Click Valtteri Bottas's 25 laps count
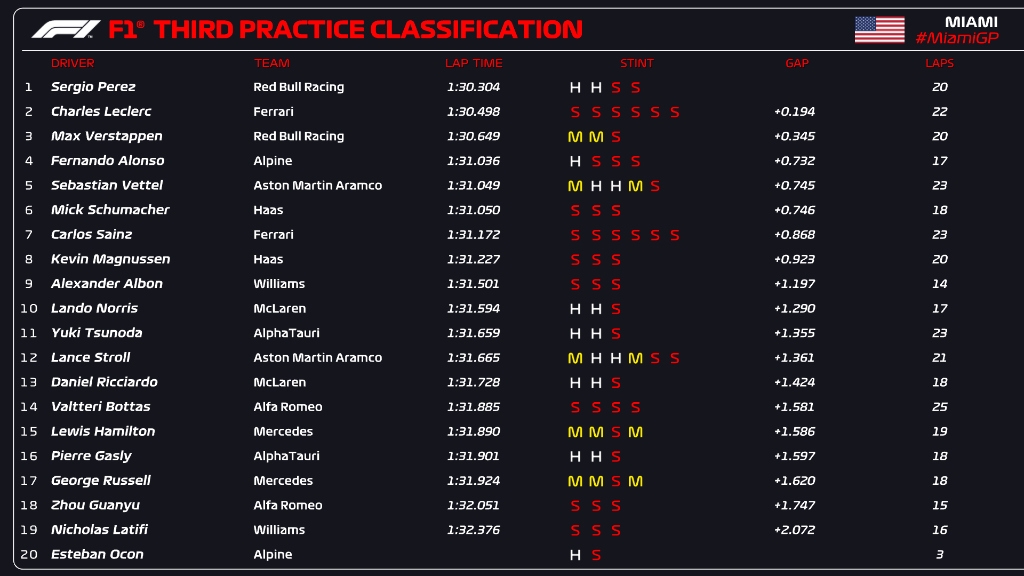 coord(939,407)
